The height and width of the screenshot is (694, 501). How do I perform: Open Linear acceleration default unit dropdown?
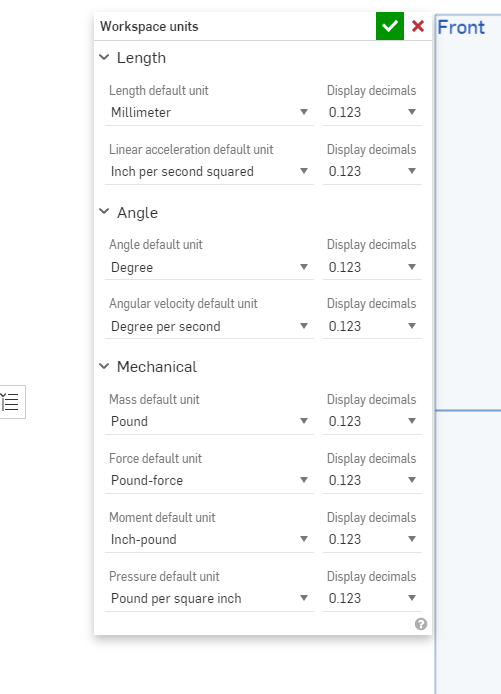[209, 171]
